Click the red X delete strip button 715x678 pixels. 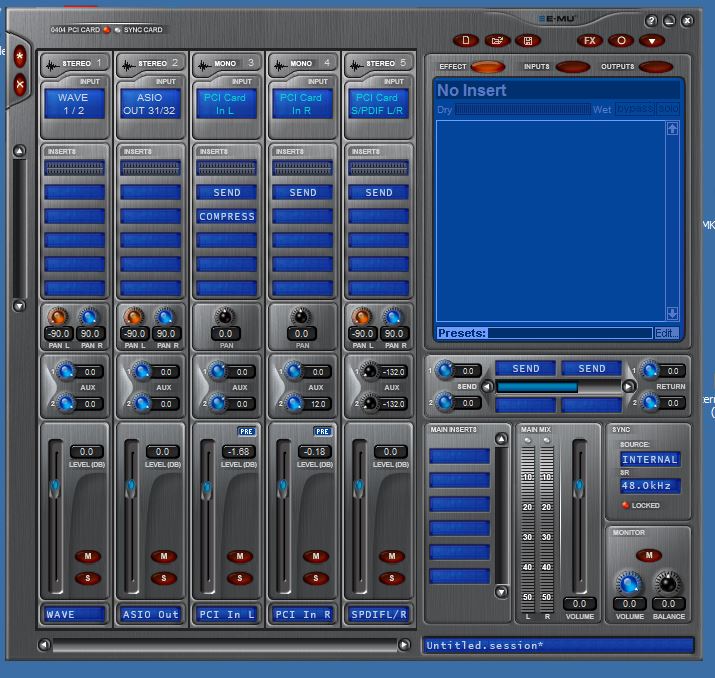20,84
